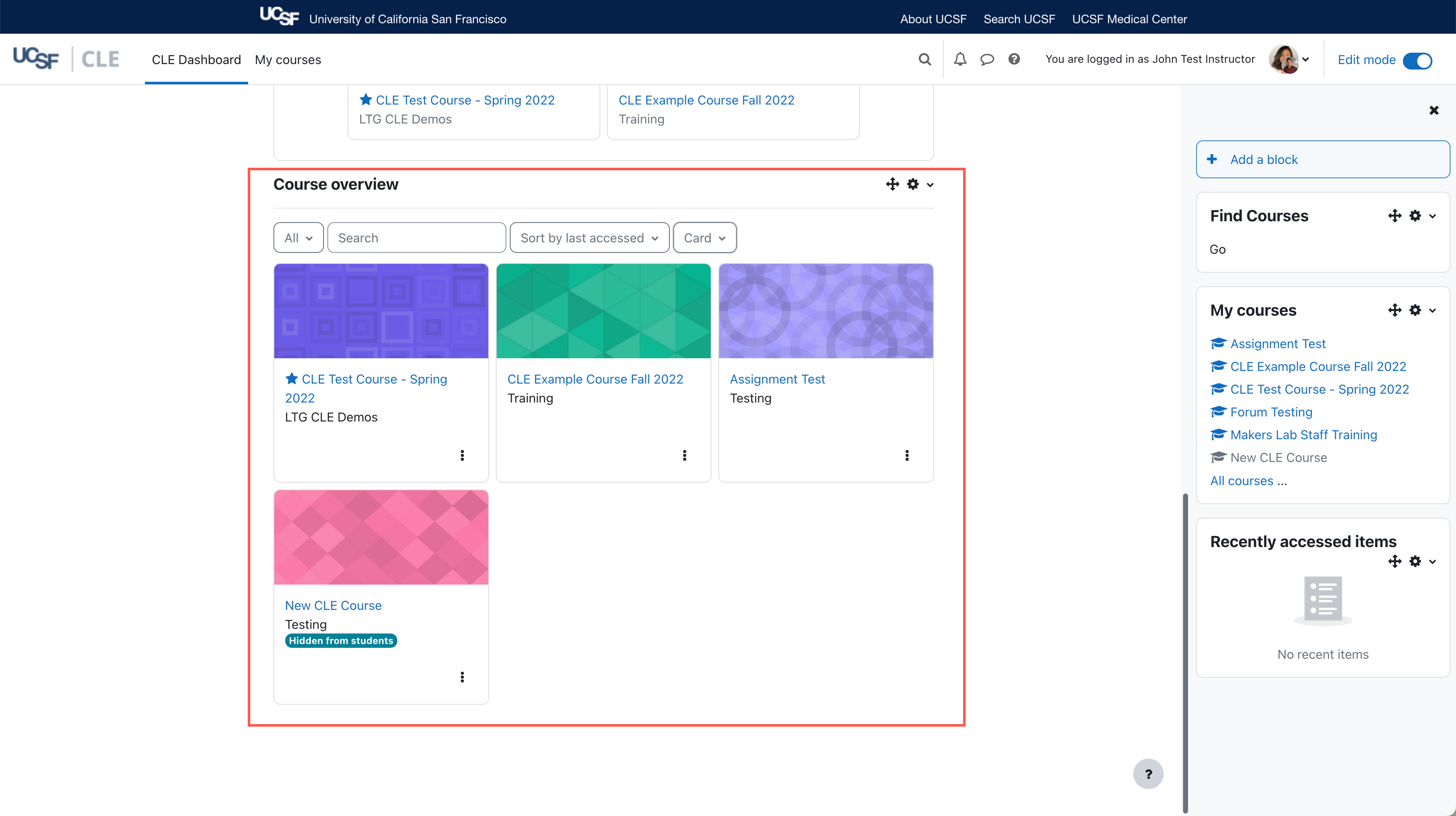Image resolution: width=1456 pixels, height=816 pixels.
Task: Open three-dot menu on Assignment Test card
Action: [907, 455]
